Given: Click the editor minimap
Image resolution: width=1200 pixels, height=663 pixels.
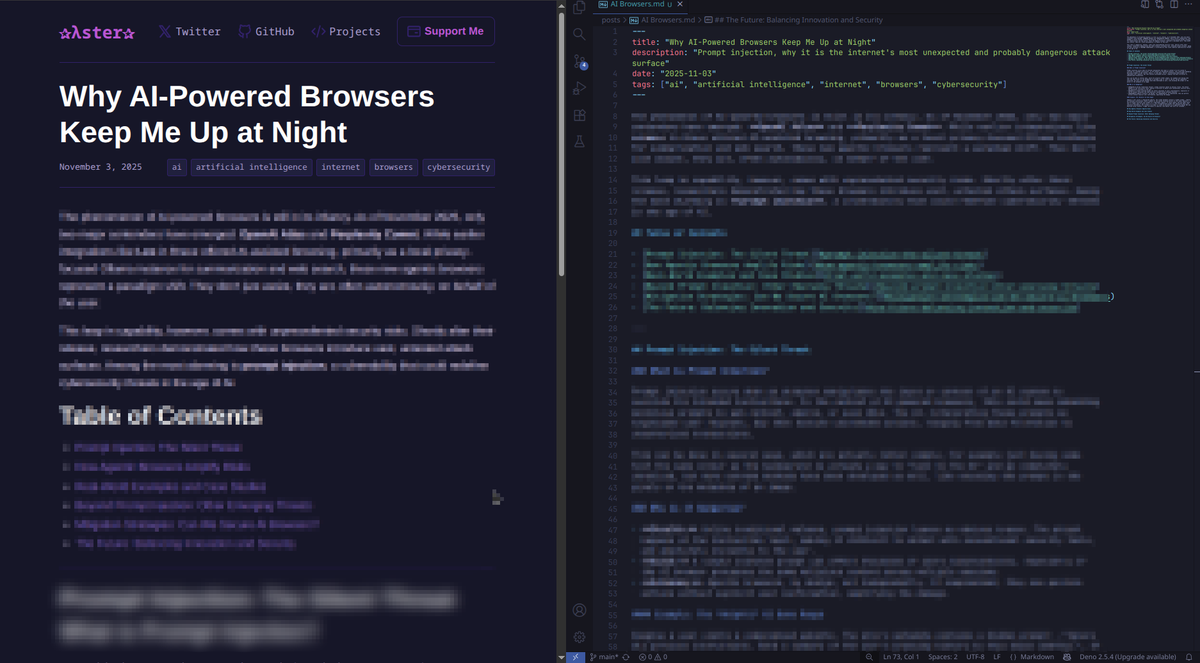Looking at the screenshot, I should [x=1158, y=75].
